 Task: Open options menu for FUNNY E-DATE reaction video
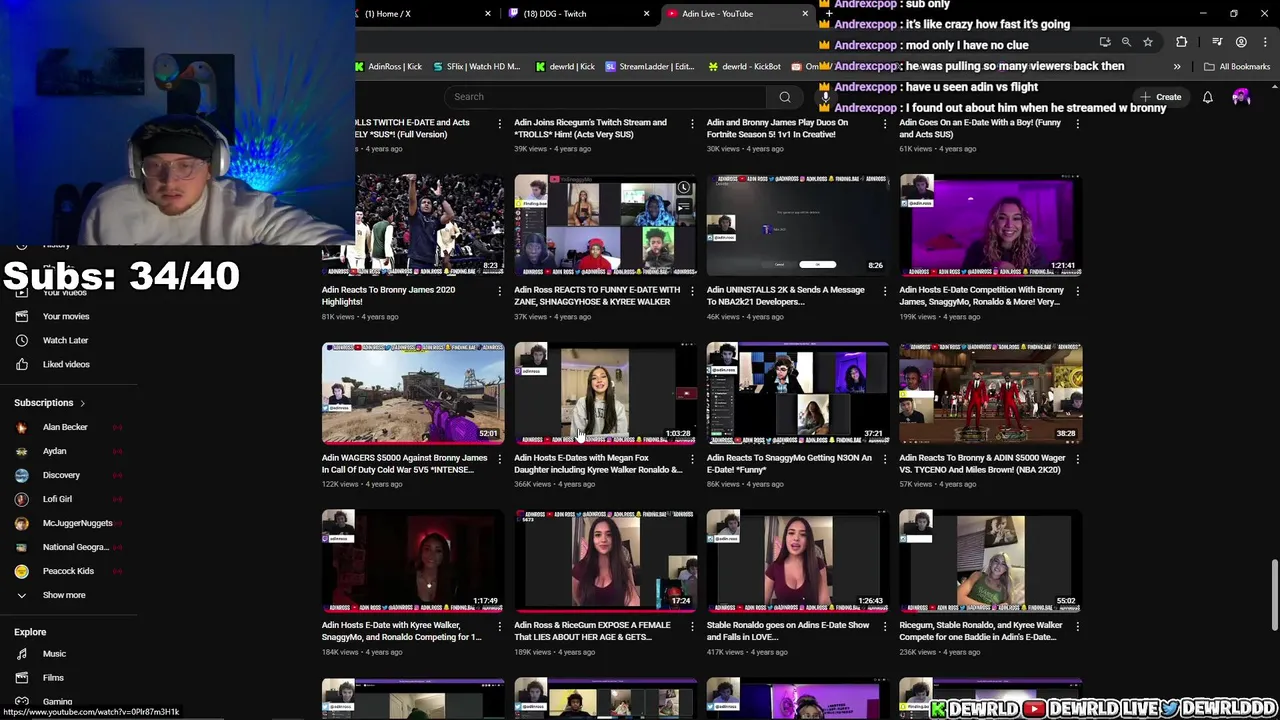[692, 291]
